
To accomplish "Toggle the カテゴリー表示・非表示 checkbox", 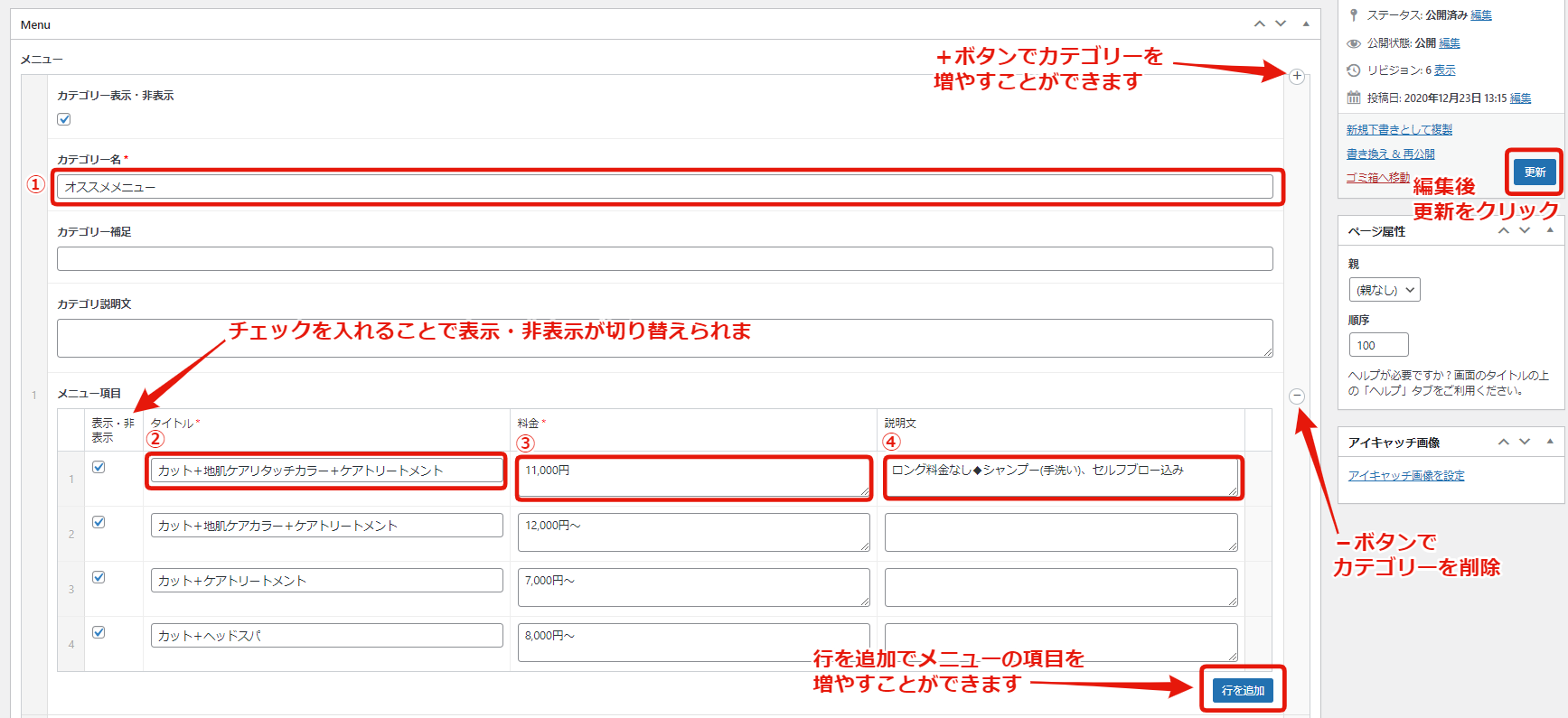I will pyautogui.click(x=64, y=119).
